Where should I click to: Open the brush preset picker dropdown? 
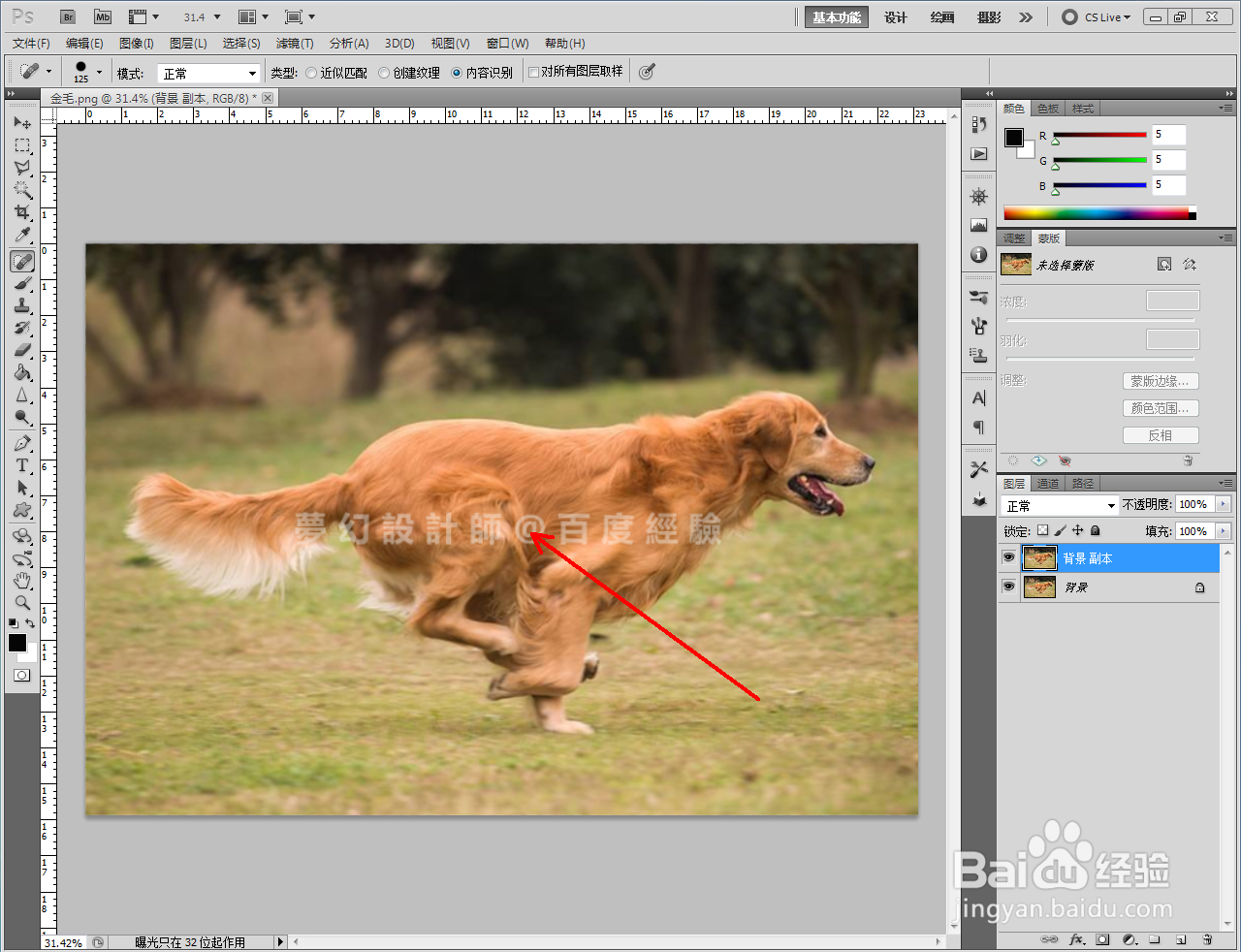(99, 72)
